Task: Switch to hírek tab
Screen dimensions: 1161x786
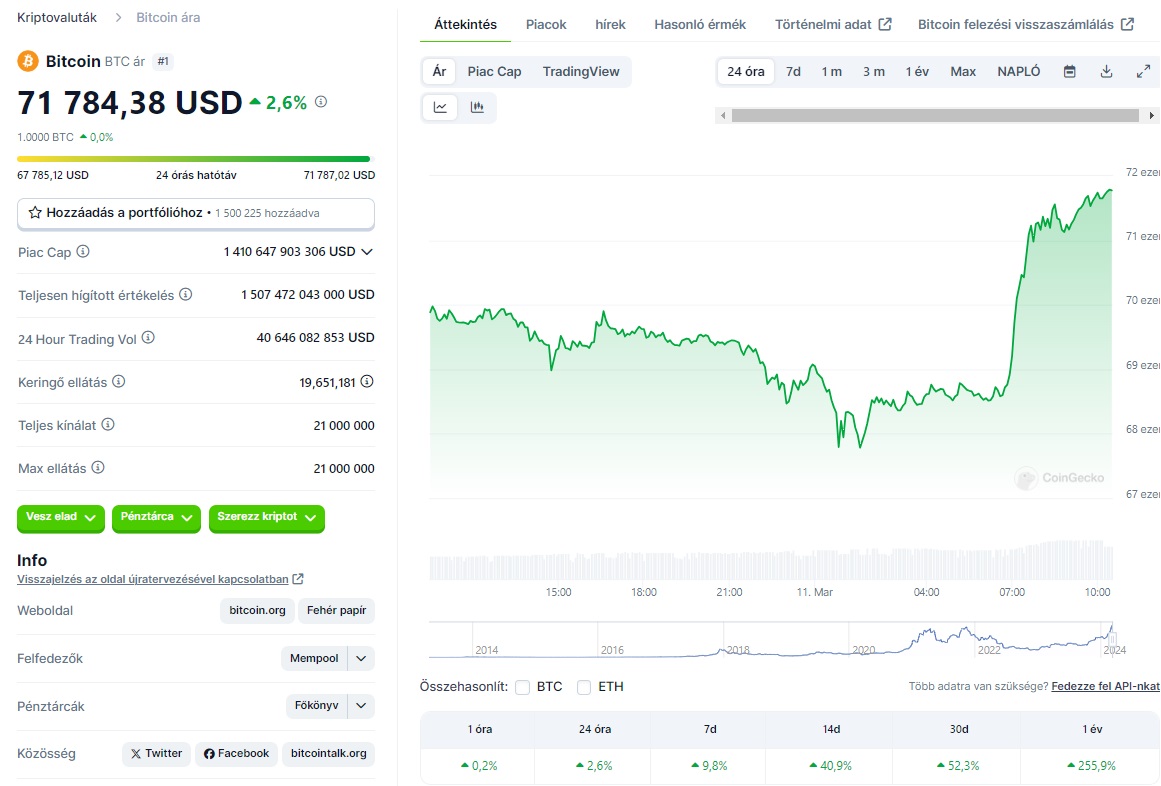Action: coord(610,24)
